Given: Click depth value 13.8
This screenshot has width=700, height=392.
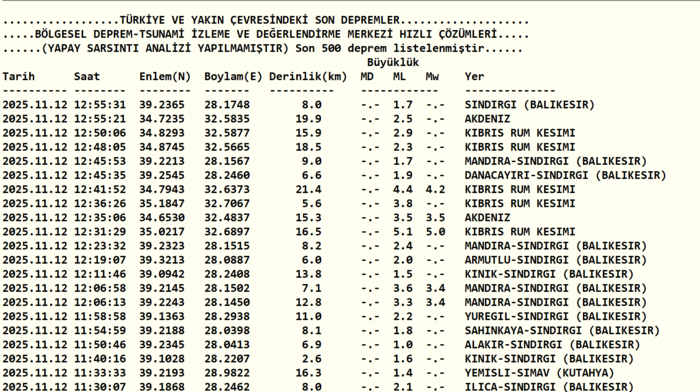Looking at the screenshot, I should point(308,274).
